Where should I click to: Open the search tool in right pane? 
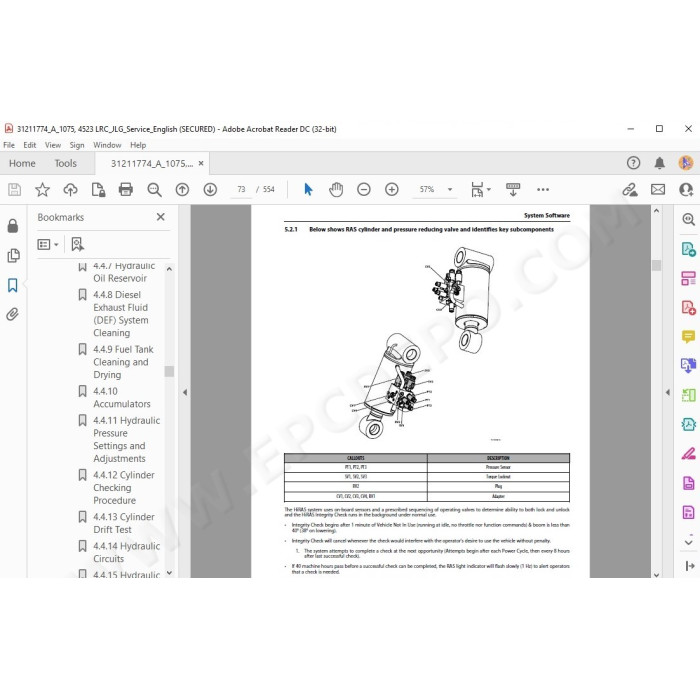pos(688,219)
